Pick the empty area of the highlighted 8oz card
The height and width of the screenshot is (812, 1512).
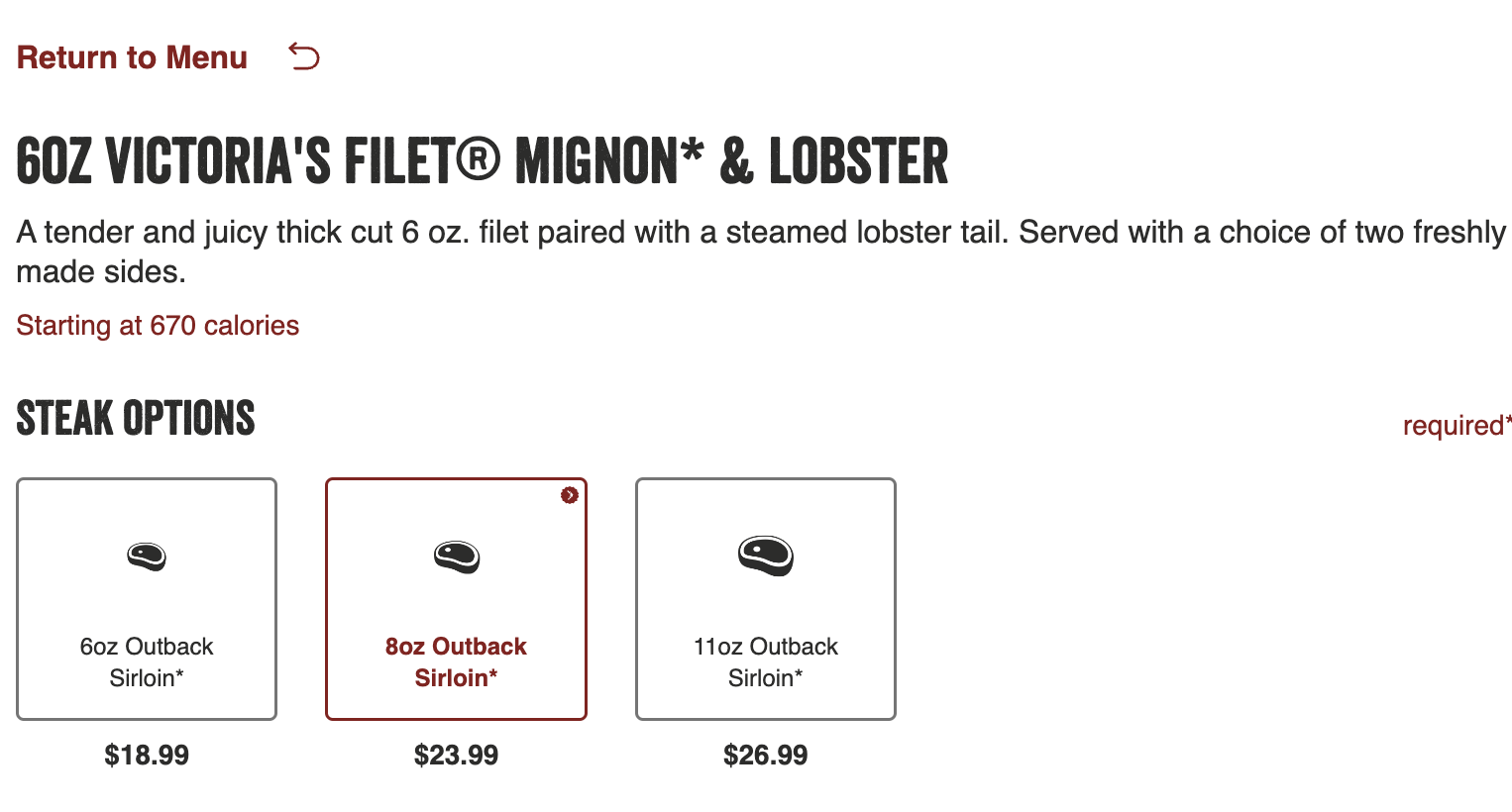click(457, 599)
